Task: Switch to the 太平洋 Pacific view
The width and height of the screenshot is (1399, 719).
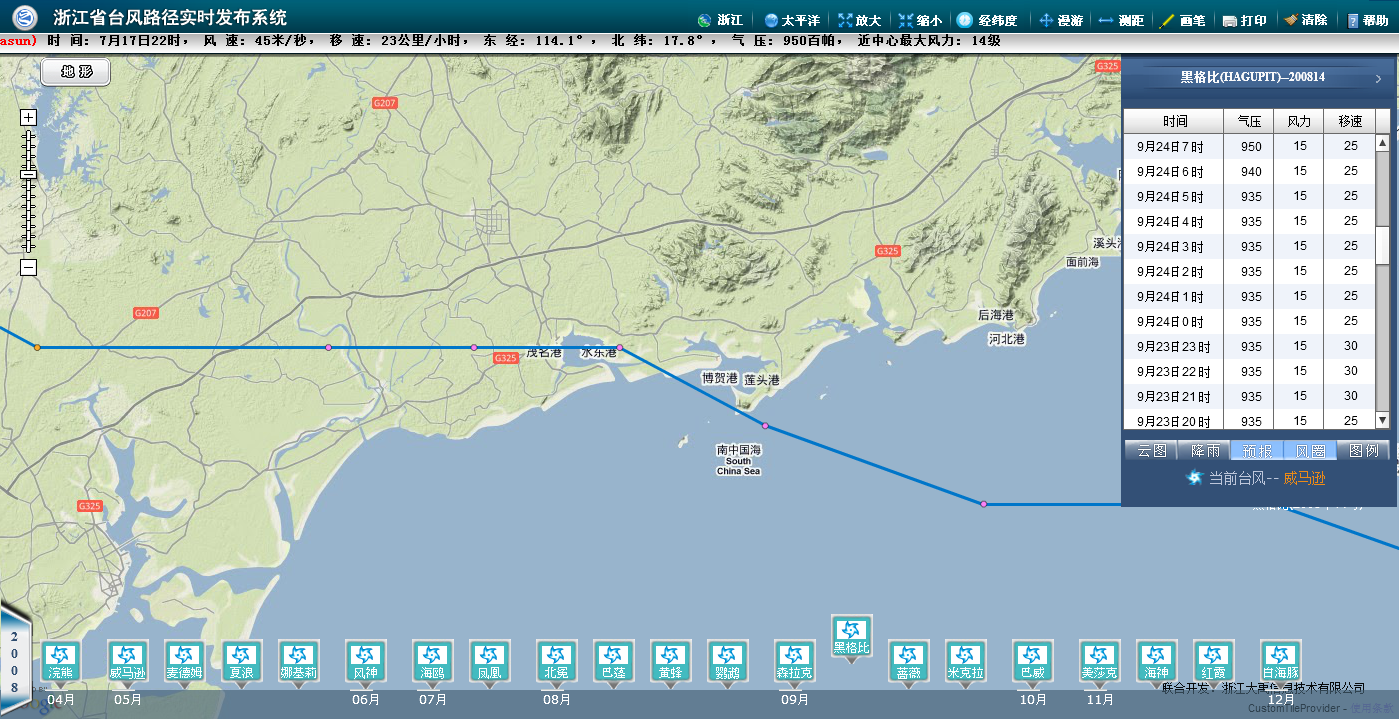Action: click(791, 20)
